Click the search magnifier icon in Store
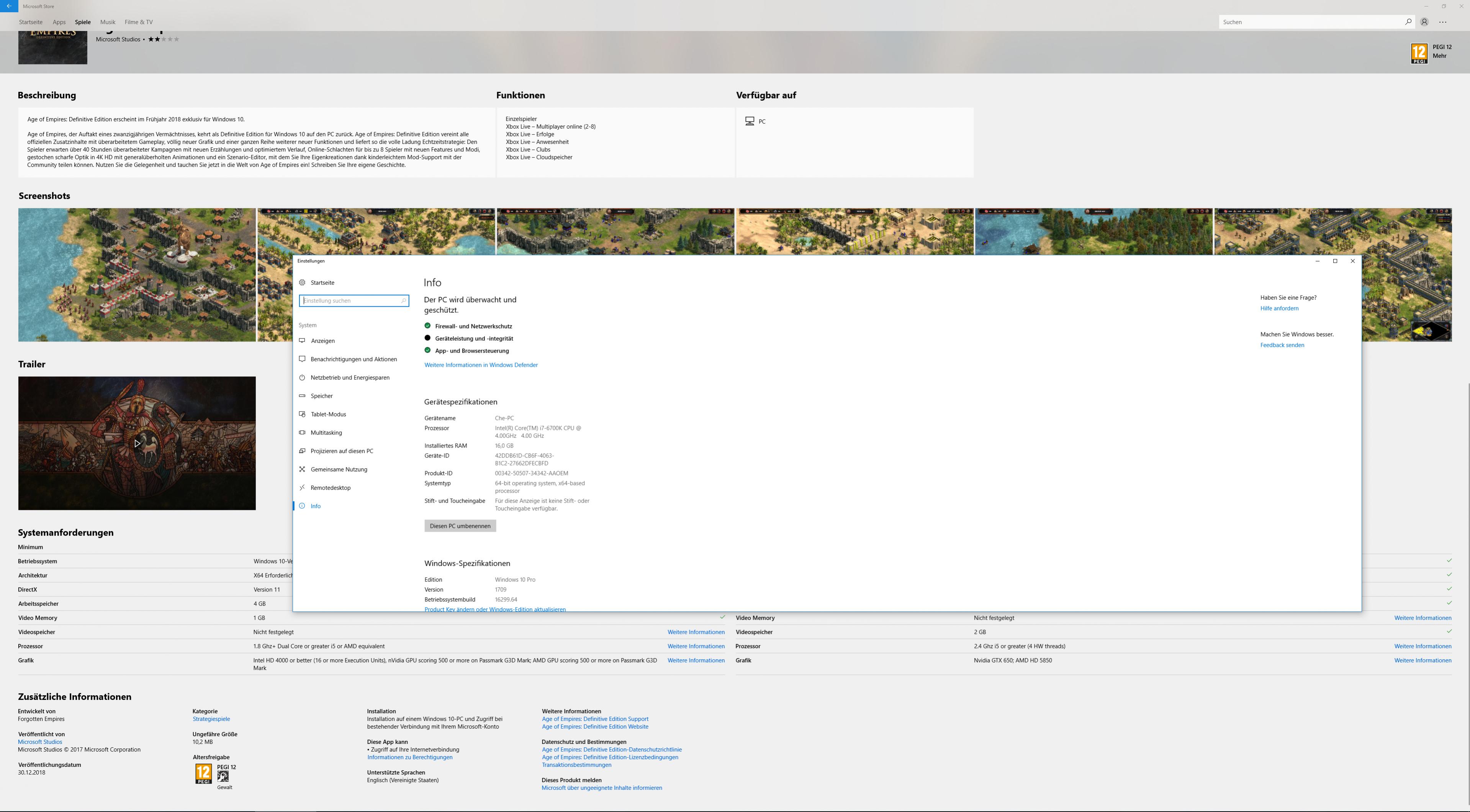The image size is (1470, 812). pyautogui.click(x=1408, y=22)
